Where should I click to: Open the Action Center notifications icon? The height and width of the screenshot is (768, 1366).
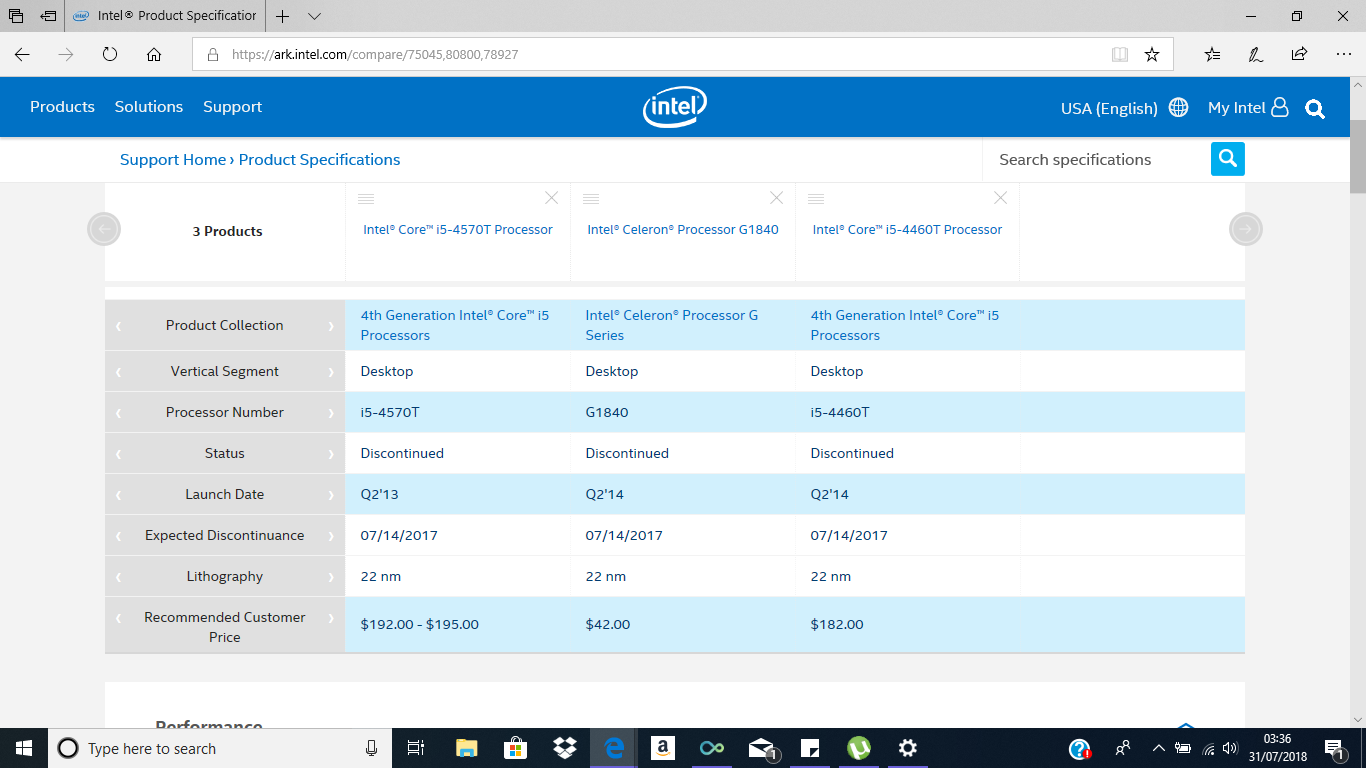(x=1335, y=748)
